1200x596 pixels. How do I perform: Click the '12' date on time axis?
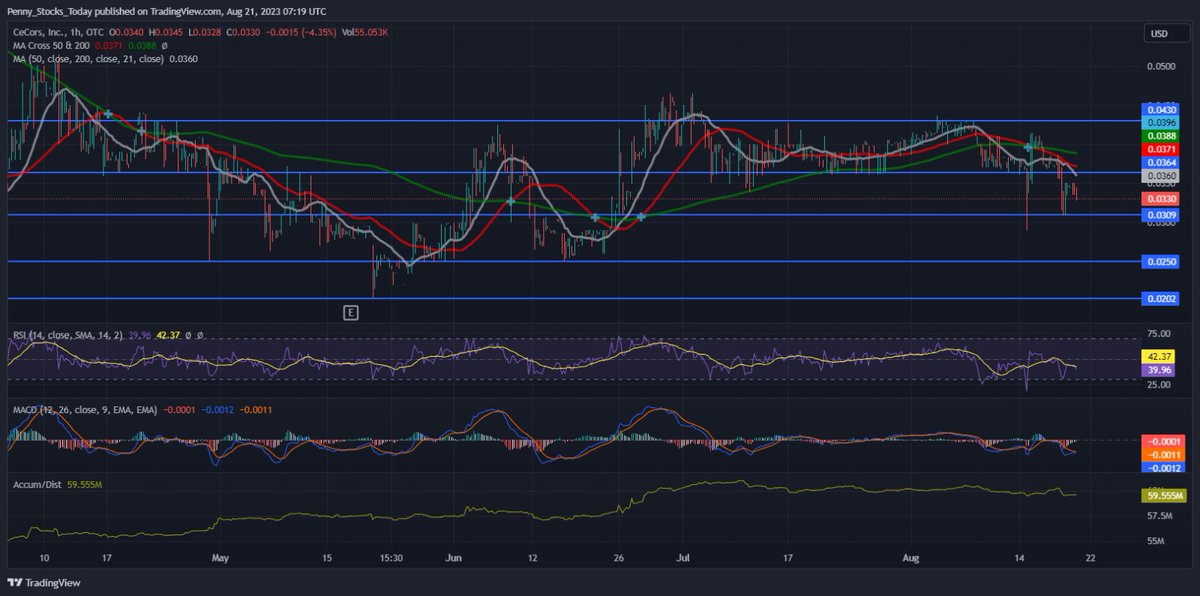[533, 558]
